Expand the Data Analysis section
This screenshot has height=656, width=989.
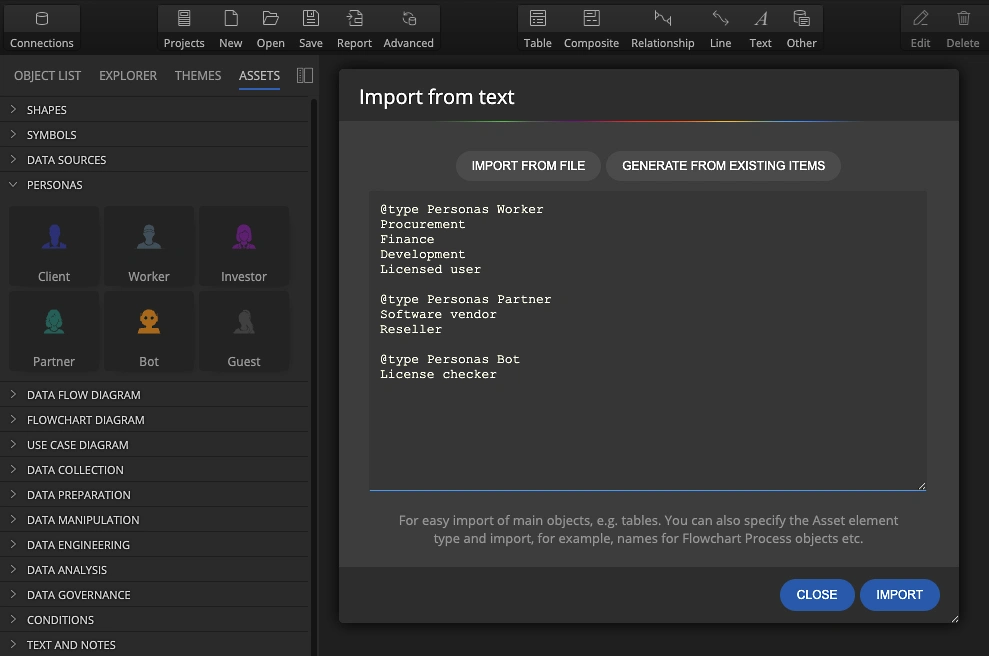(155, 570)
